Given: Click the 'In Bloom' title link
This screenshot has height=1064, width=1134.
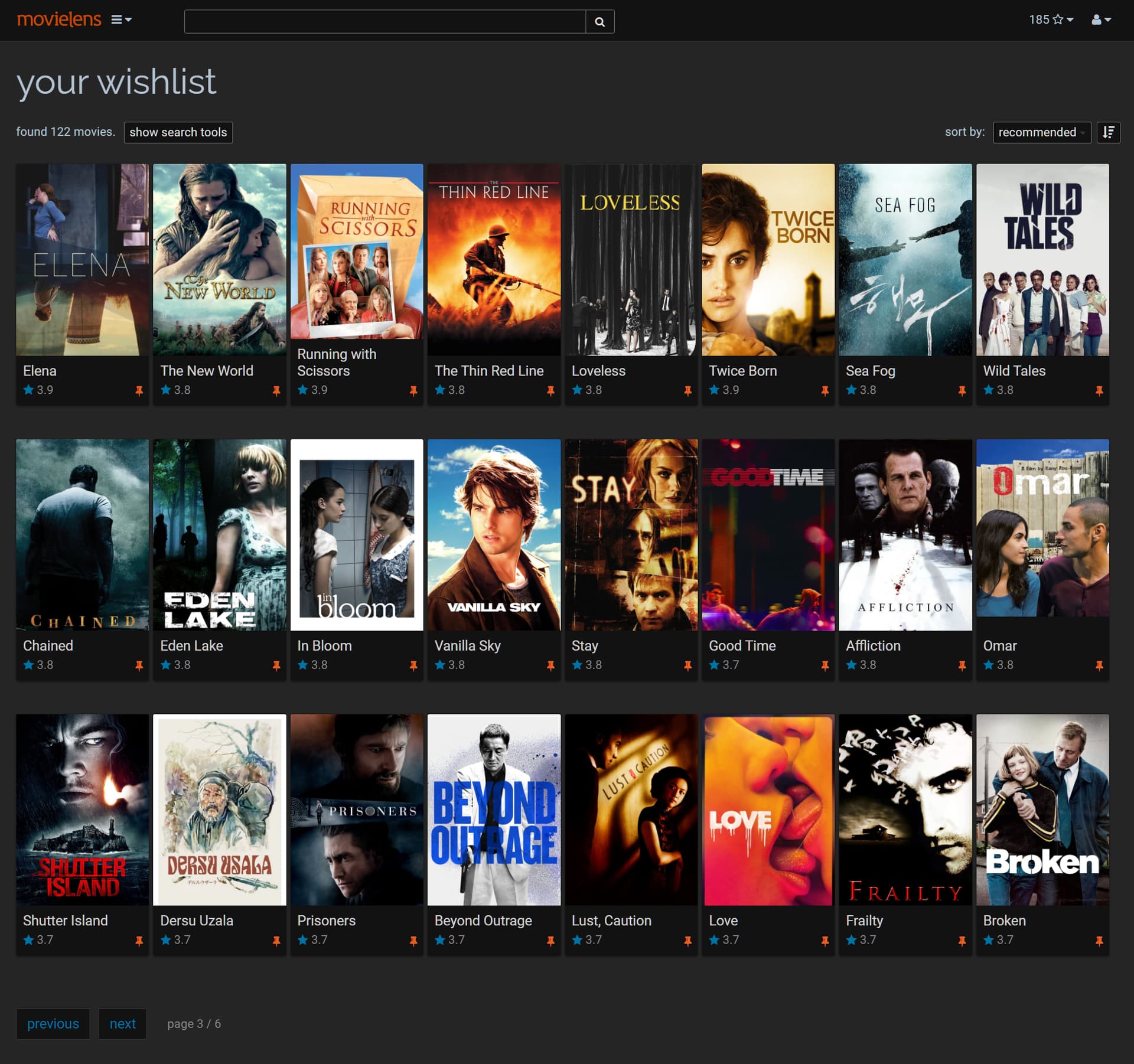Looking at the screenshot, I should [x=324, y=646].
